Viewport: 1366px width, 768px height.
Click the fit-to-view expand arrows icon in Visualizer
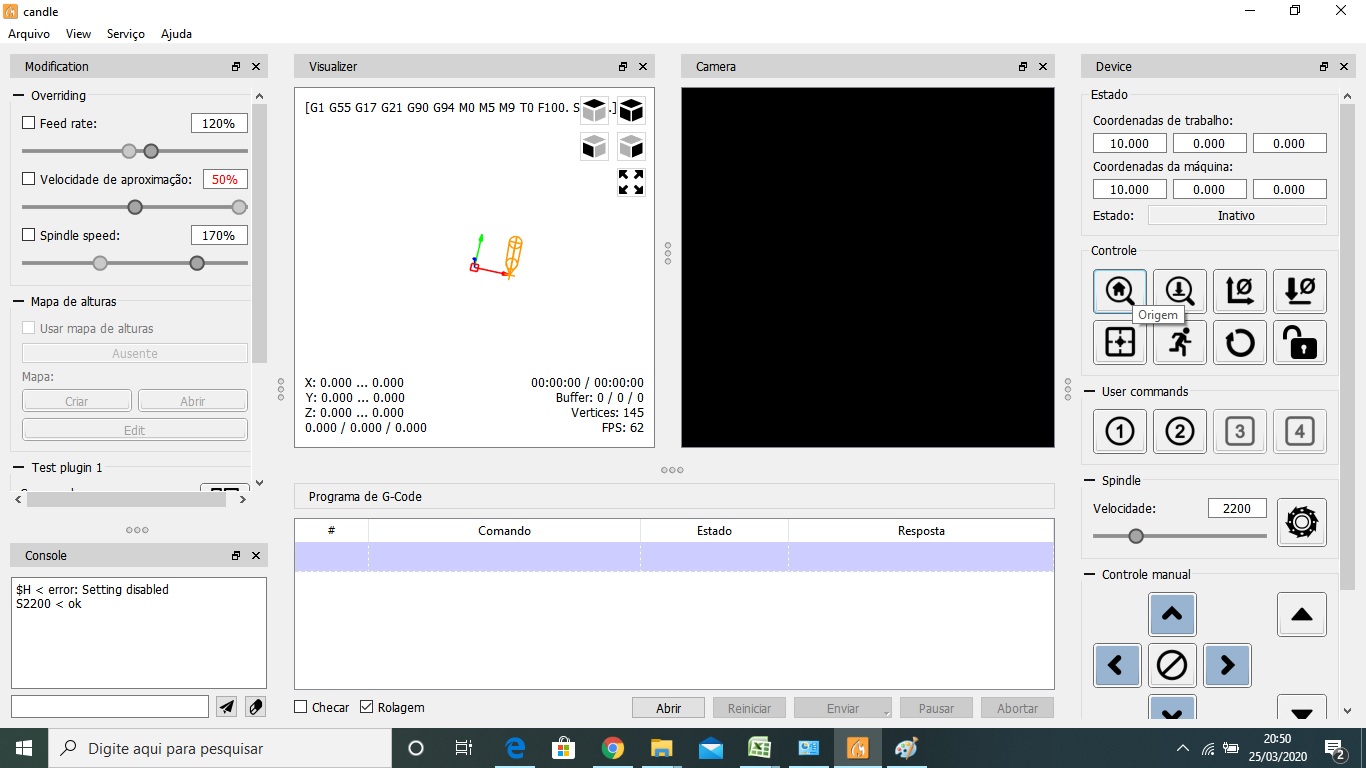[631, 182]
